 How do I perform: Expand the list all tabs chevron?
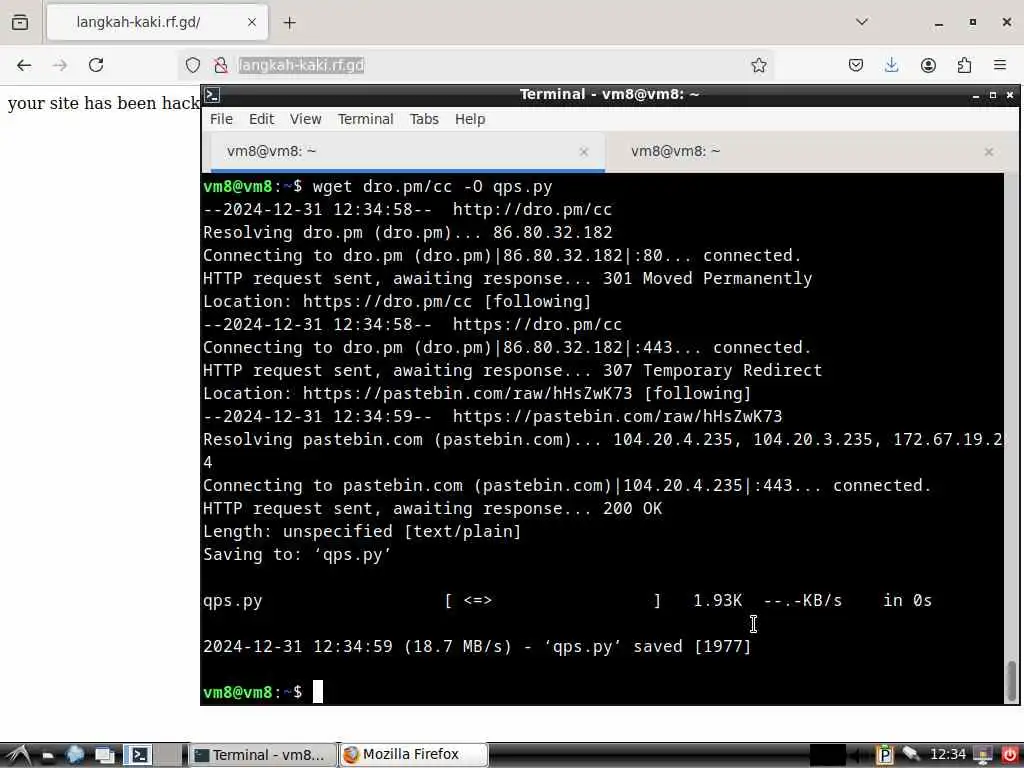click(x=862, y=22)
